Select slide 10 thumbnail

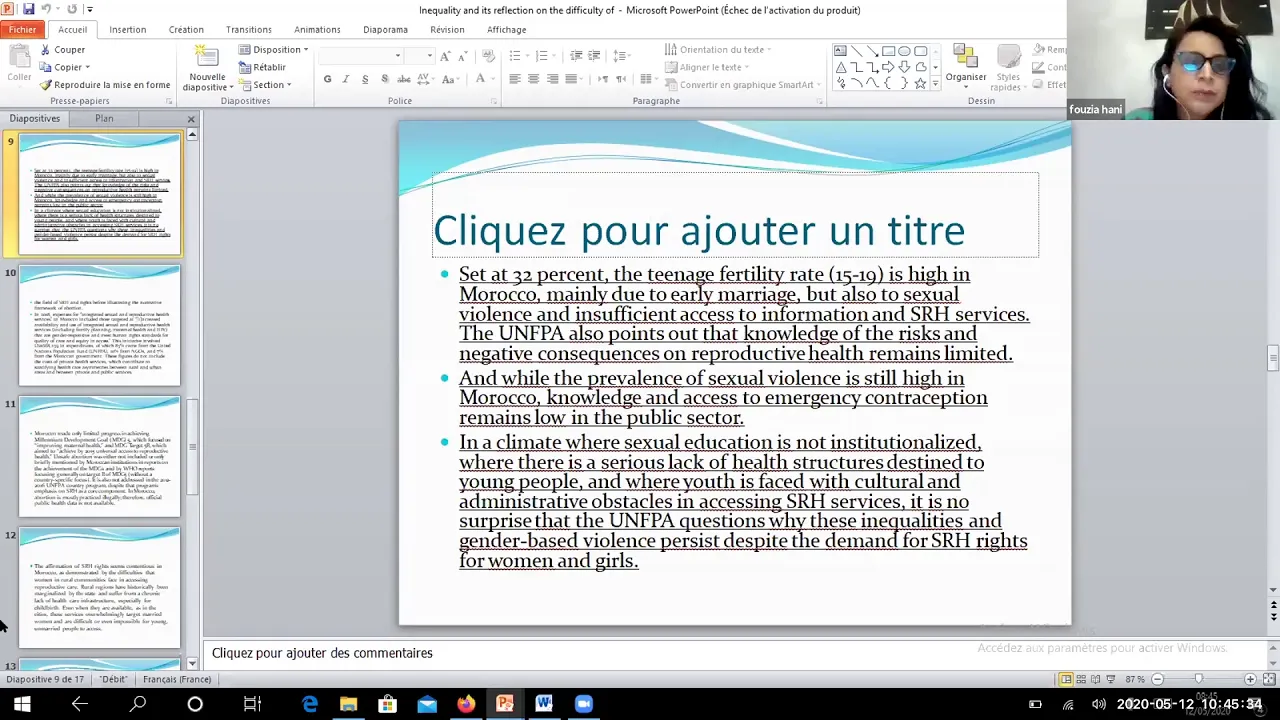pos(100,326)
